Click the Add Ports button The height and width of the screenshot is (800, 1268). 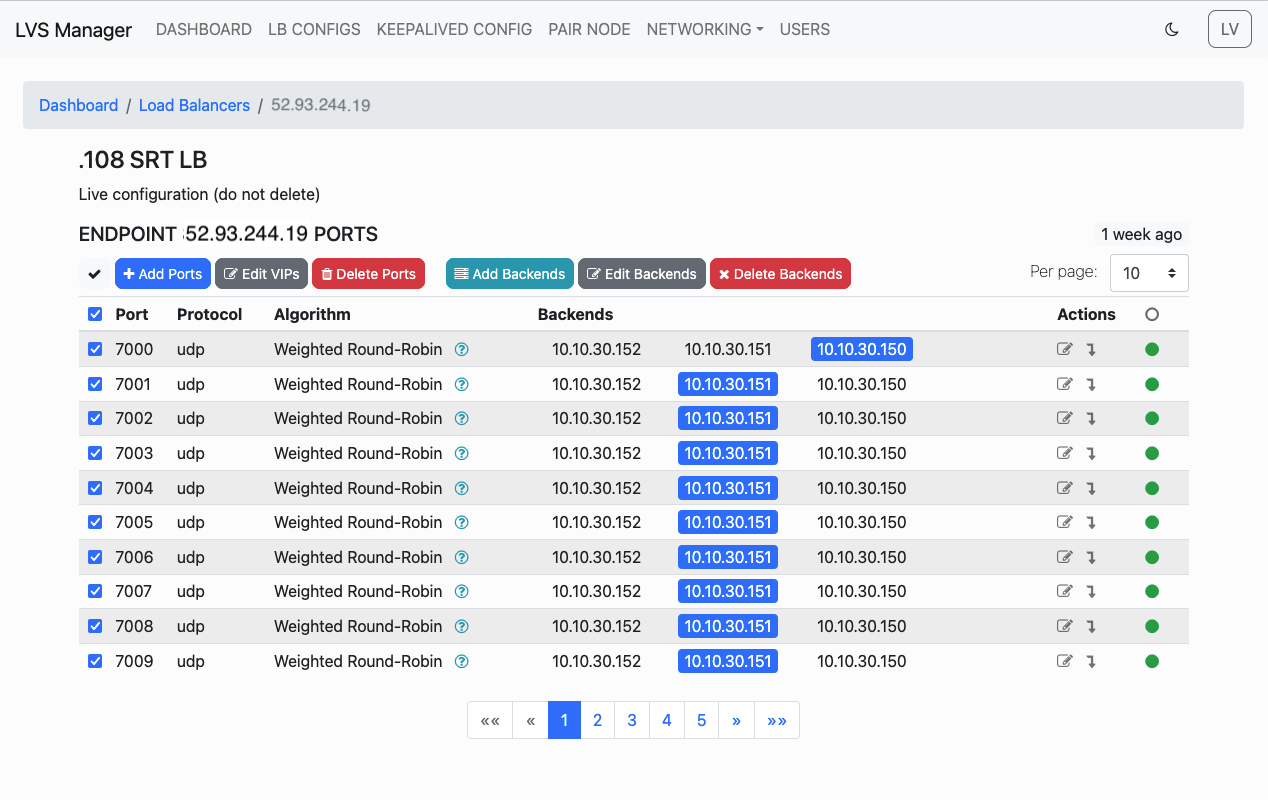163,274
